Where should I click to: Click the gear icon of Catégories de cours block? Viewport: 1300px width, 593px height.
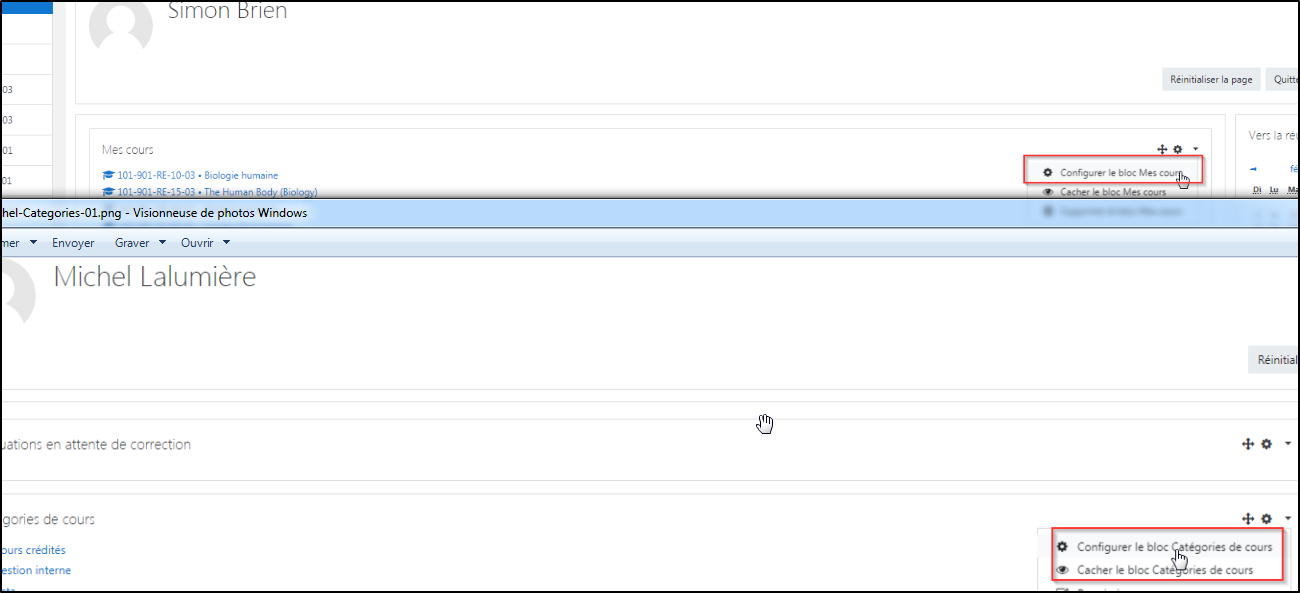click(1266, 519)
